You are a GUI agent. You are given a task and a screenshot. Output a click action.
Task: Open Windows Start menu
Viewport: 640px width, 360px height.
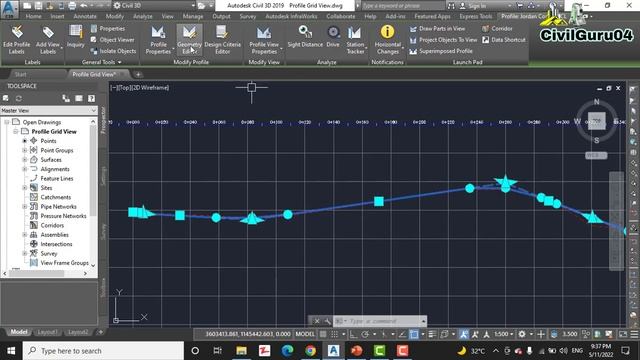pyautogui.click(x=11, y=351)
